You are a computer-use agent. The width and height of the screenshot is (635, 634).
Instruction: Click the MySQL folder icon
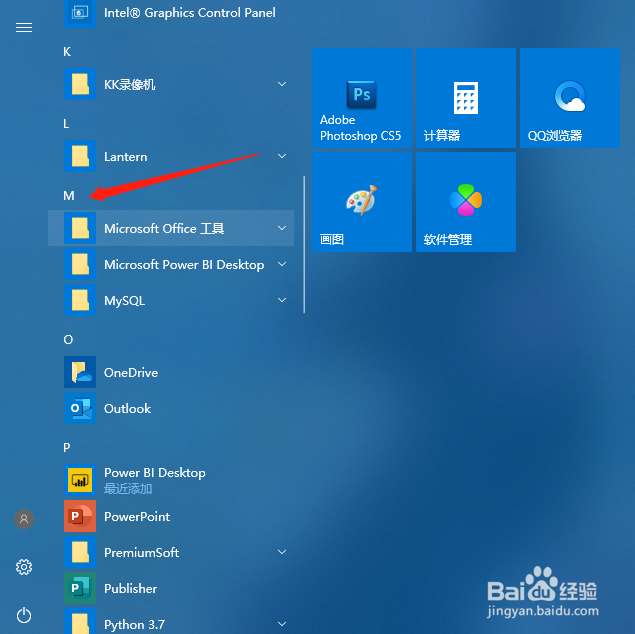[80, 300]
